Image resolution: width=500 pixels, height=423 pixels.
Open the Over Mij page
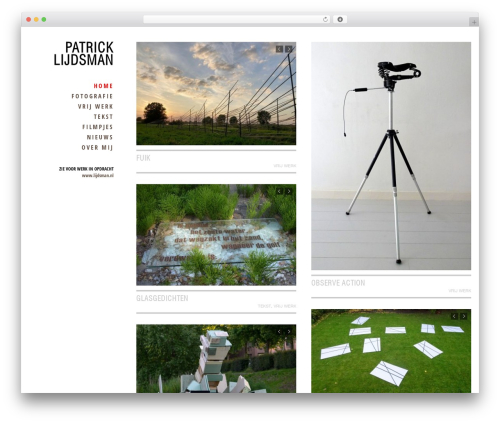click(x=97, y=148)
